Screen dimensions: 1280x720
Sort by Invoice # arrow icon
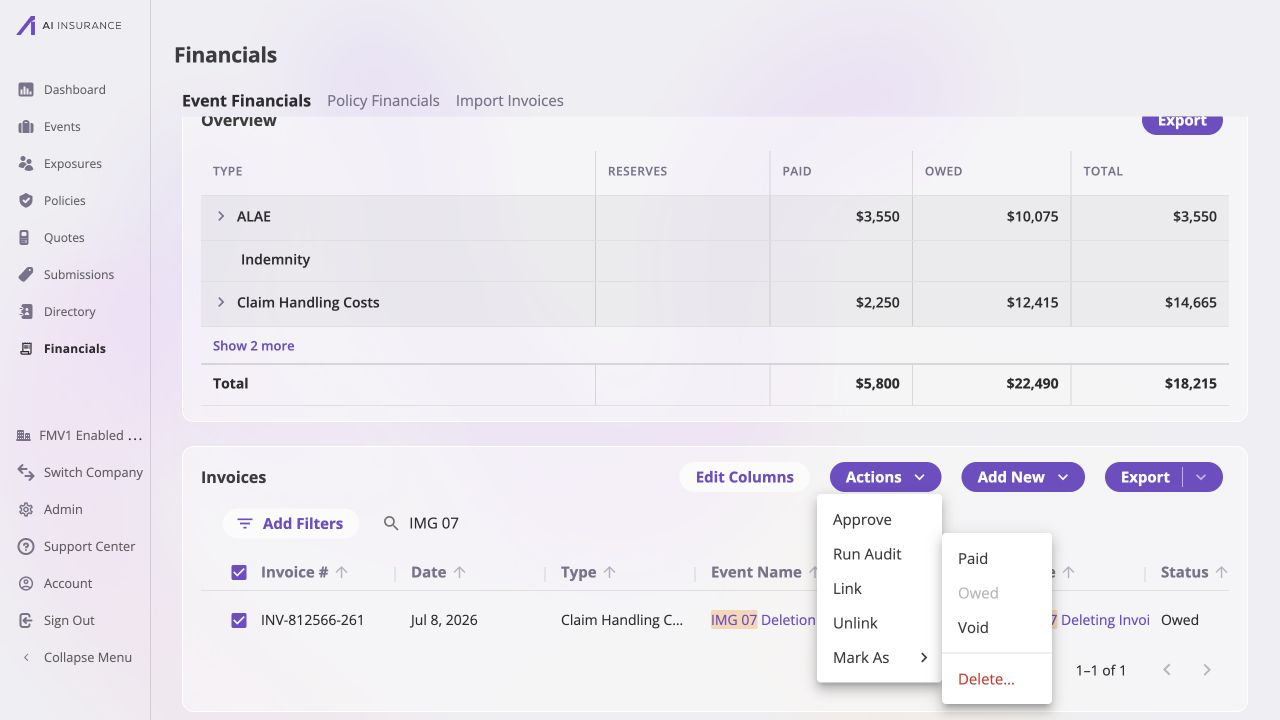[x=342, y=572]
